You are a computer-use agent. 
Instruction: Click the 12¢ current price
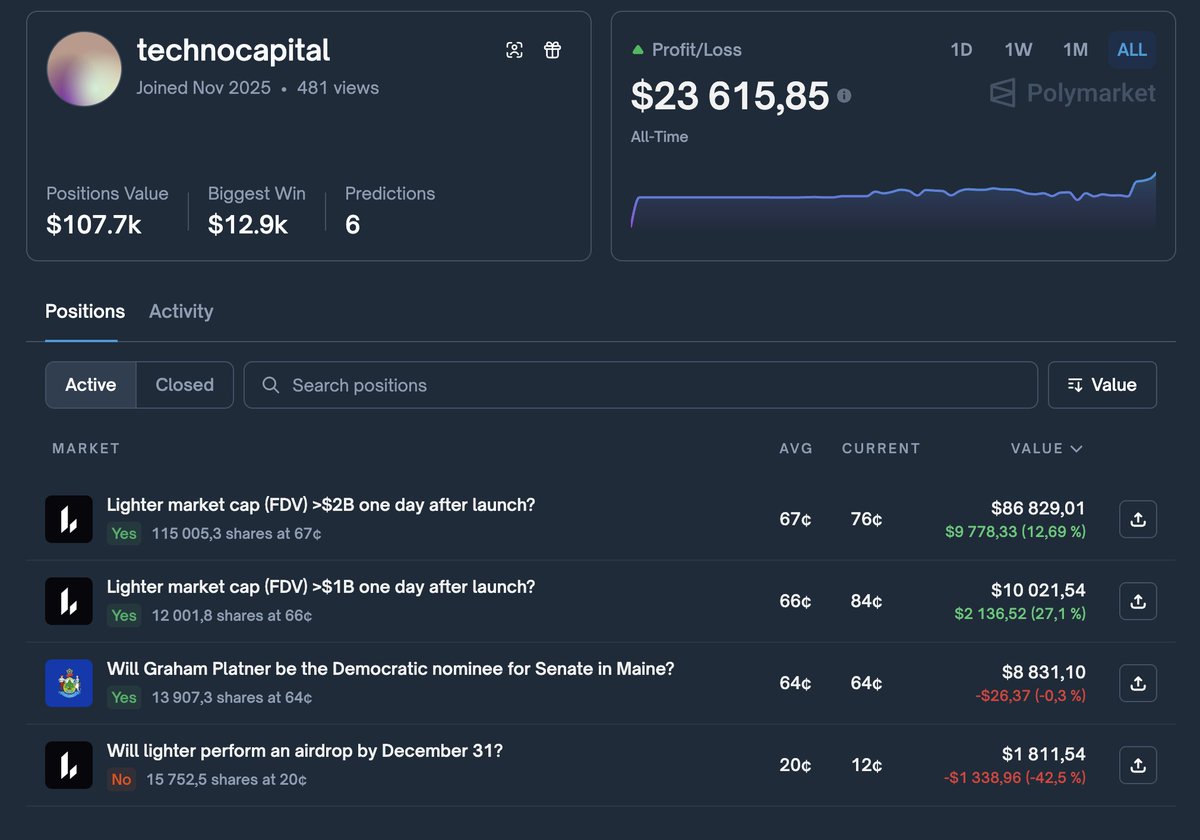pos(868,765)
